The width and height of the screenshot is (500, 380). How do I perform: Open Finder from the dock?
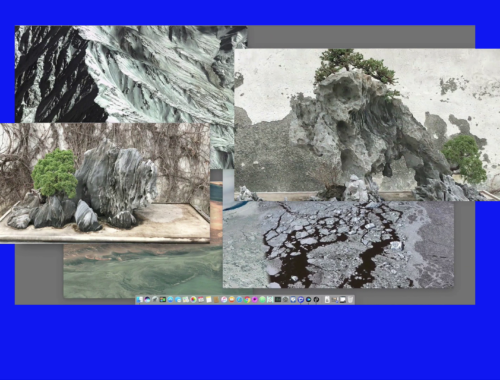139,300
